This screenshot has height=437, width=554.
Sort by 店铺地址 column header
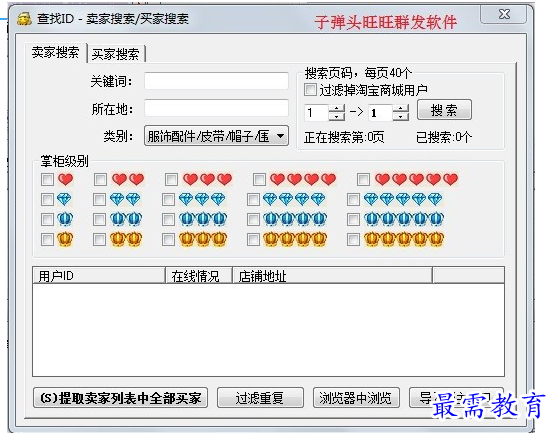coord(332,276)
